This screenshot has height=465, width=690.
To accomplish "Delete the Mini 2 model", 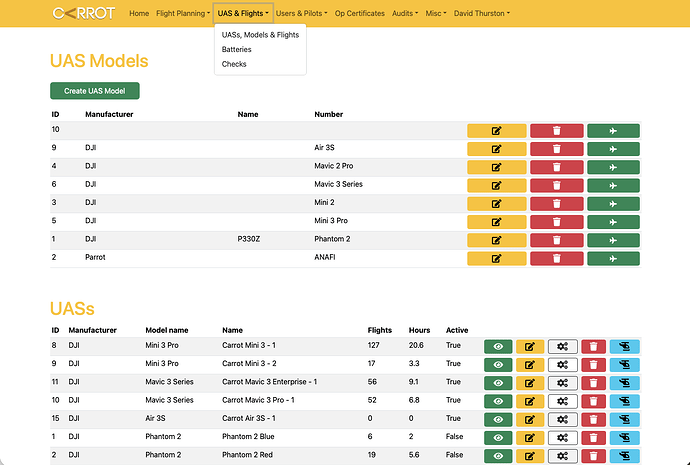I will pos(557,204).
